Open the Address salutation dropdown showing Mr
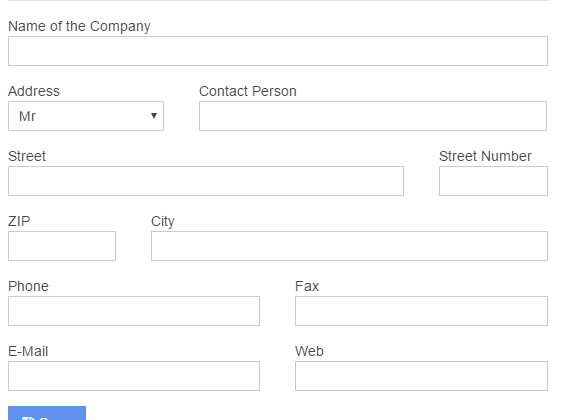The height and width of the screenshot is (420, 565). click(x=86, y=116)
